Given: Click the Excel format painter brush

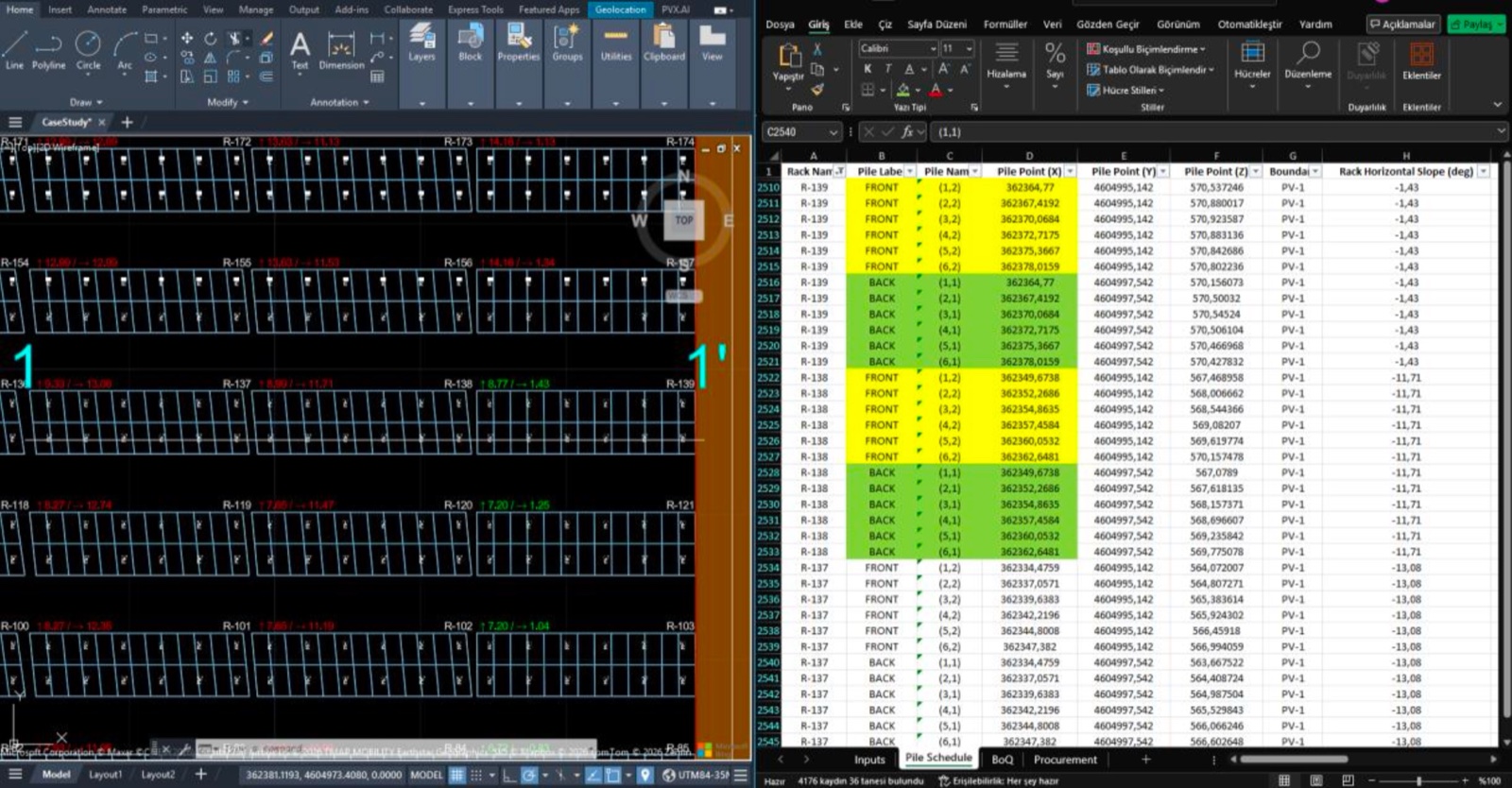Looking at the screenshot, I should [818, 90].
